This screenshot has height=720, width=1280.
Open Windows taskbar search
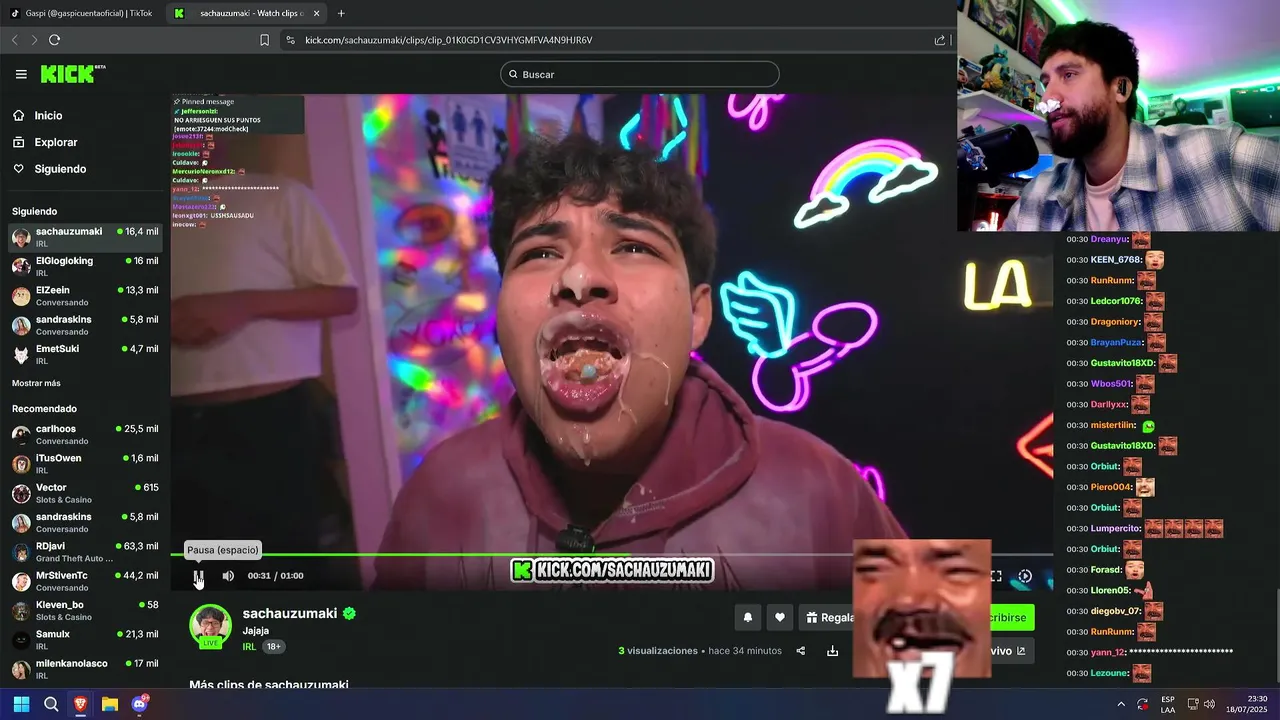click(51, 704)
